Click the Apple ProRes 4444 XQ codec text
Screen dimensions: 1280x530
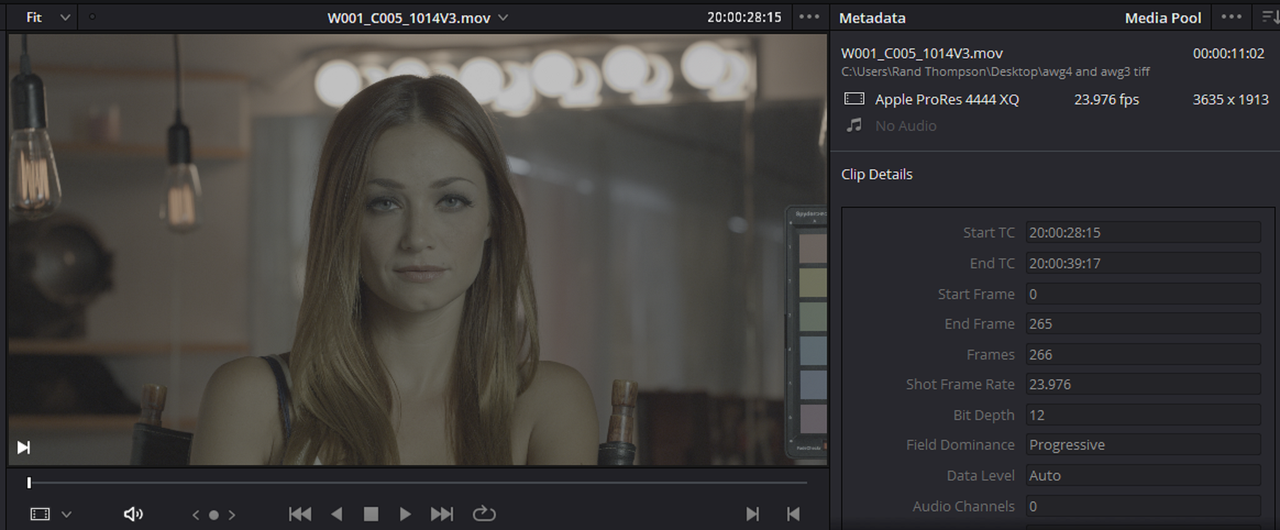click(947, 99)
